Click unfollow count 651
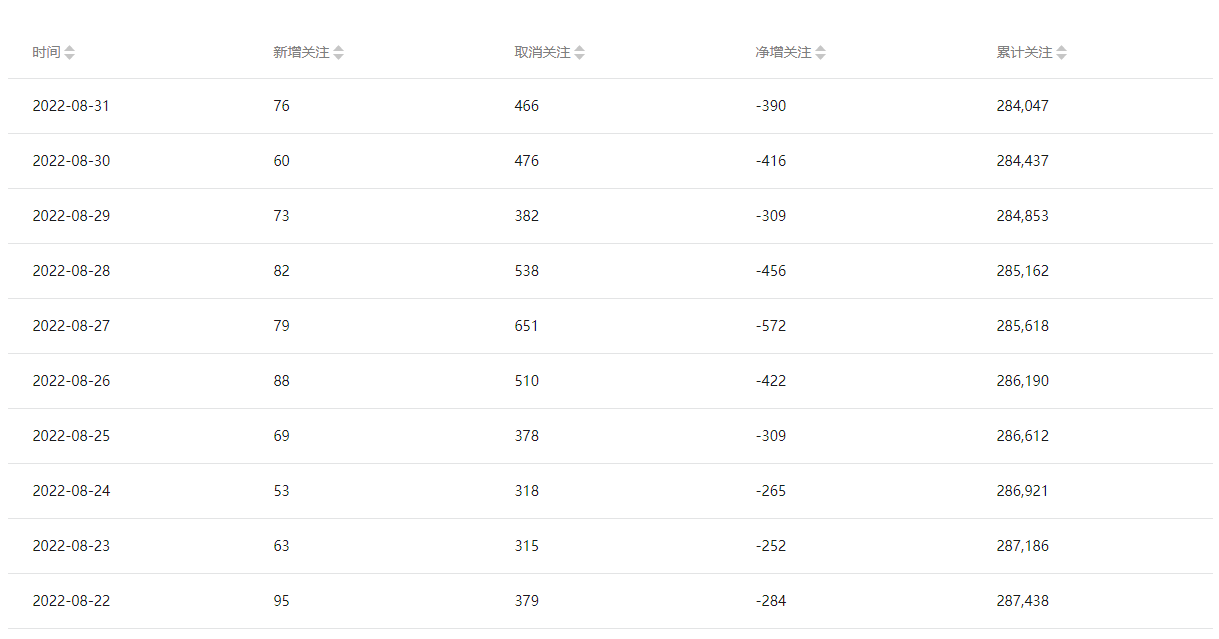 [x=527, y=326]
